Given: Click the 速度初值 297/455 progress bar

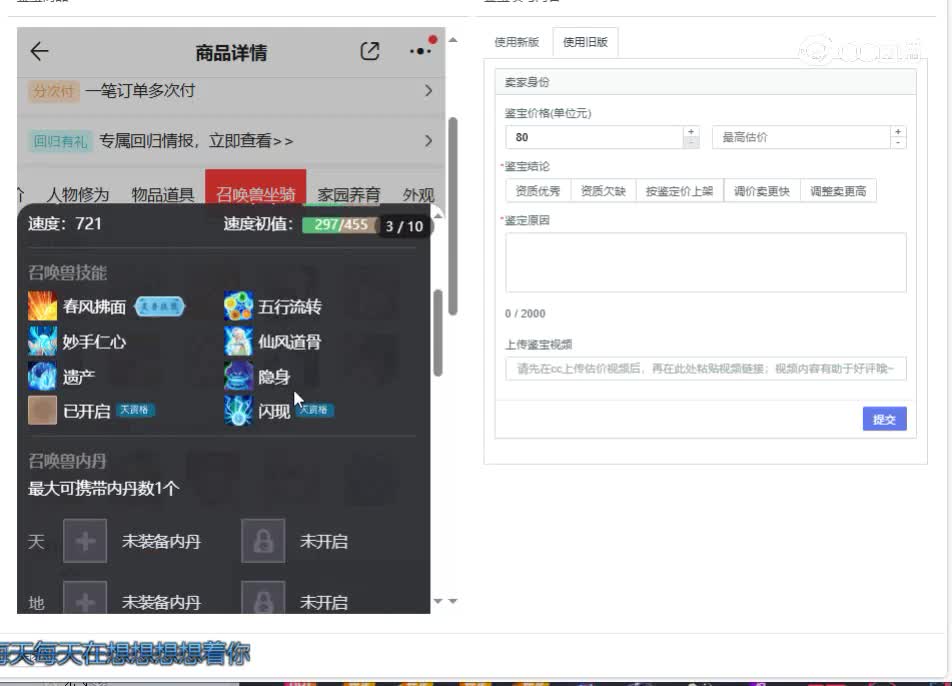Looking at the screenshot, I should click(341, 225).
